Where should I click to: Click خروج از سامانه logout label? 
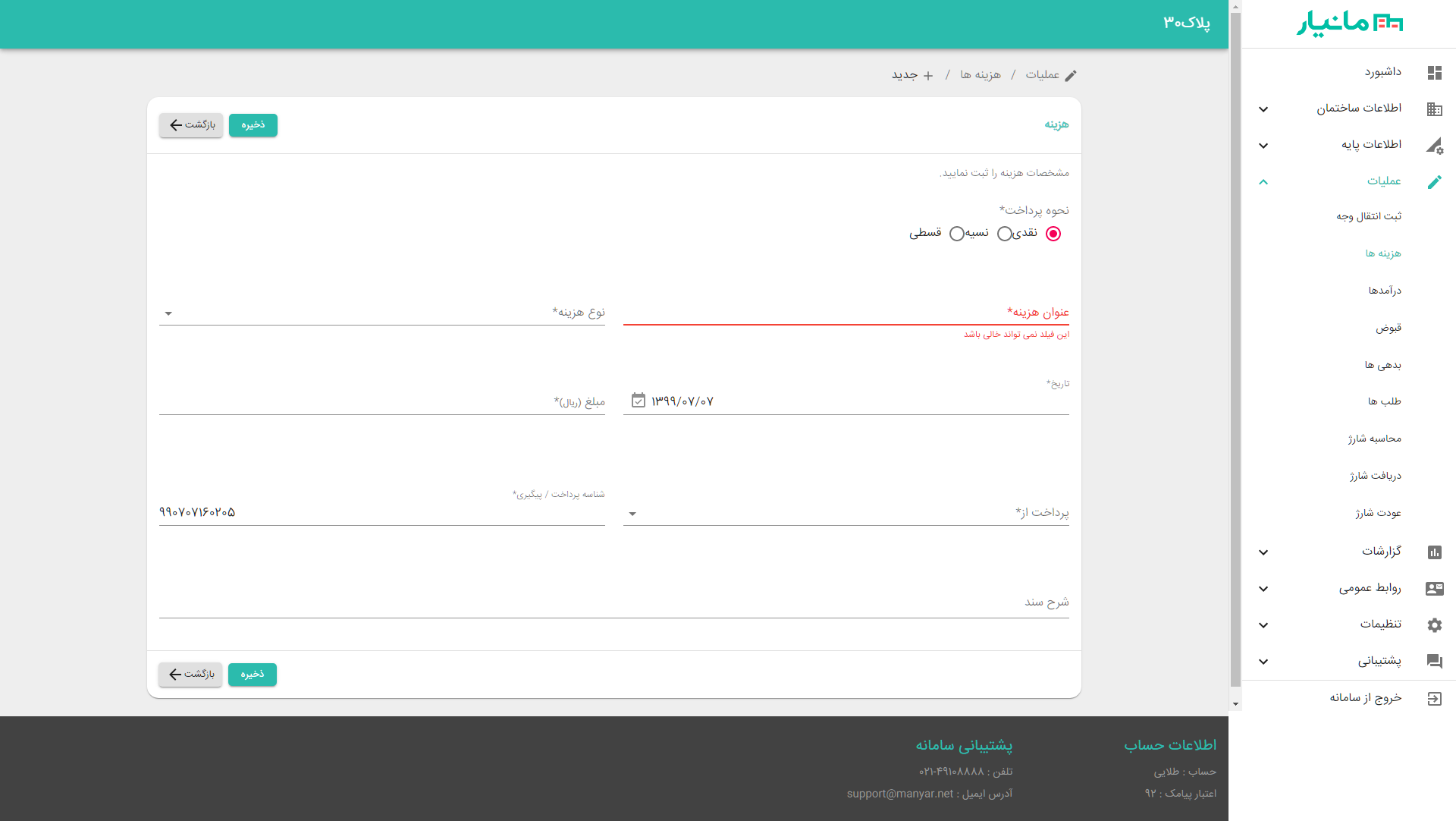click(x=1366, y=698)
